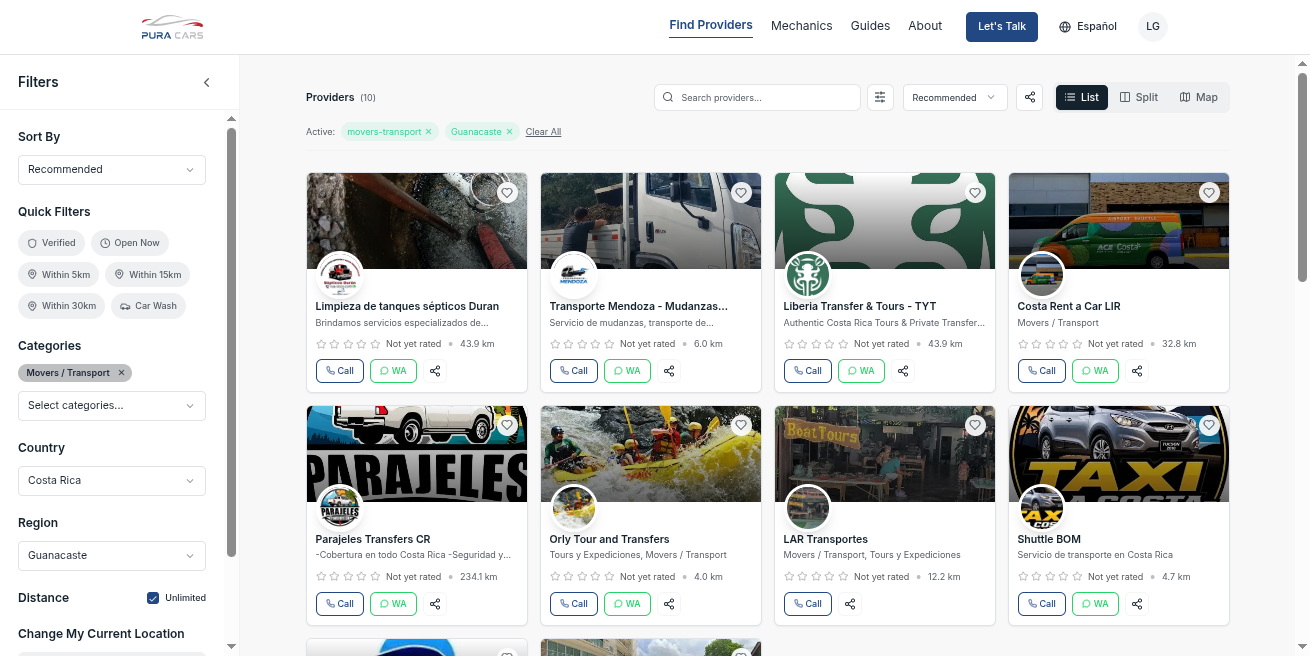
Task: Open the Region Guanacaste dropdown
Action: coord(112,556)
